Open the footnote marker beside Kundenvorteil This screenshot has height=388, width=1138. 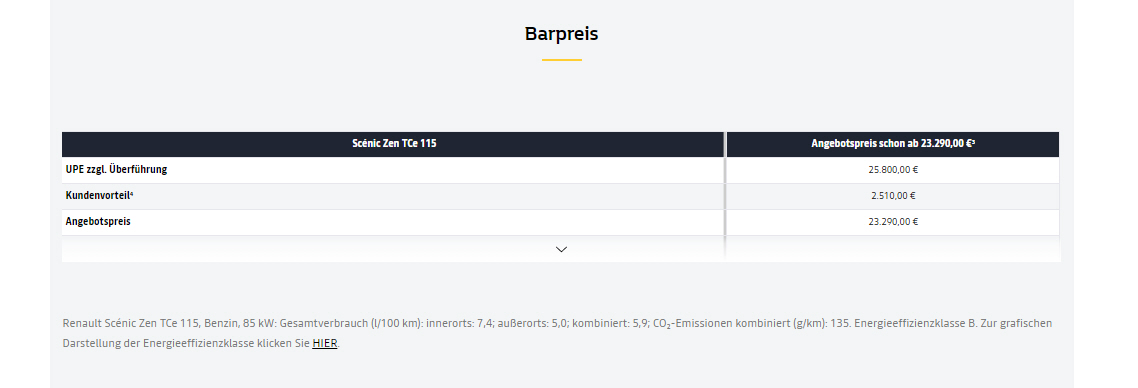click(131, 193)
